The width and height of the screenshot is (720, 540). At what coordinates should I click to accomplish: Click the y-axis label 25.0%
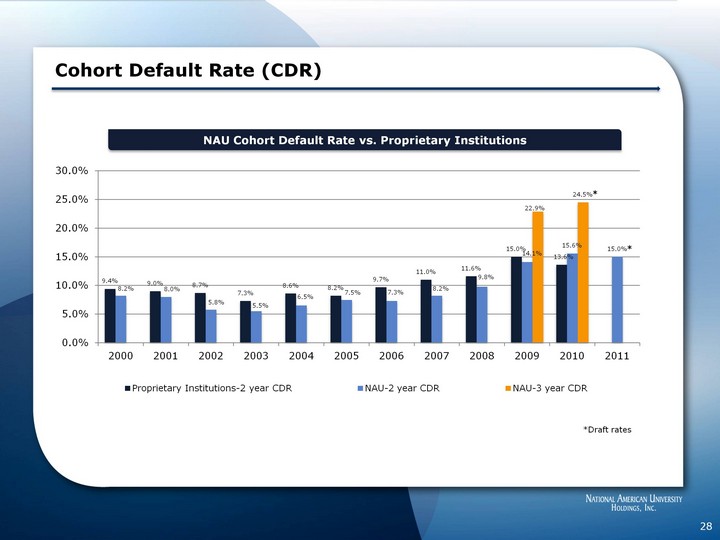pyautogui.click(x=72, y=200)
